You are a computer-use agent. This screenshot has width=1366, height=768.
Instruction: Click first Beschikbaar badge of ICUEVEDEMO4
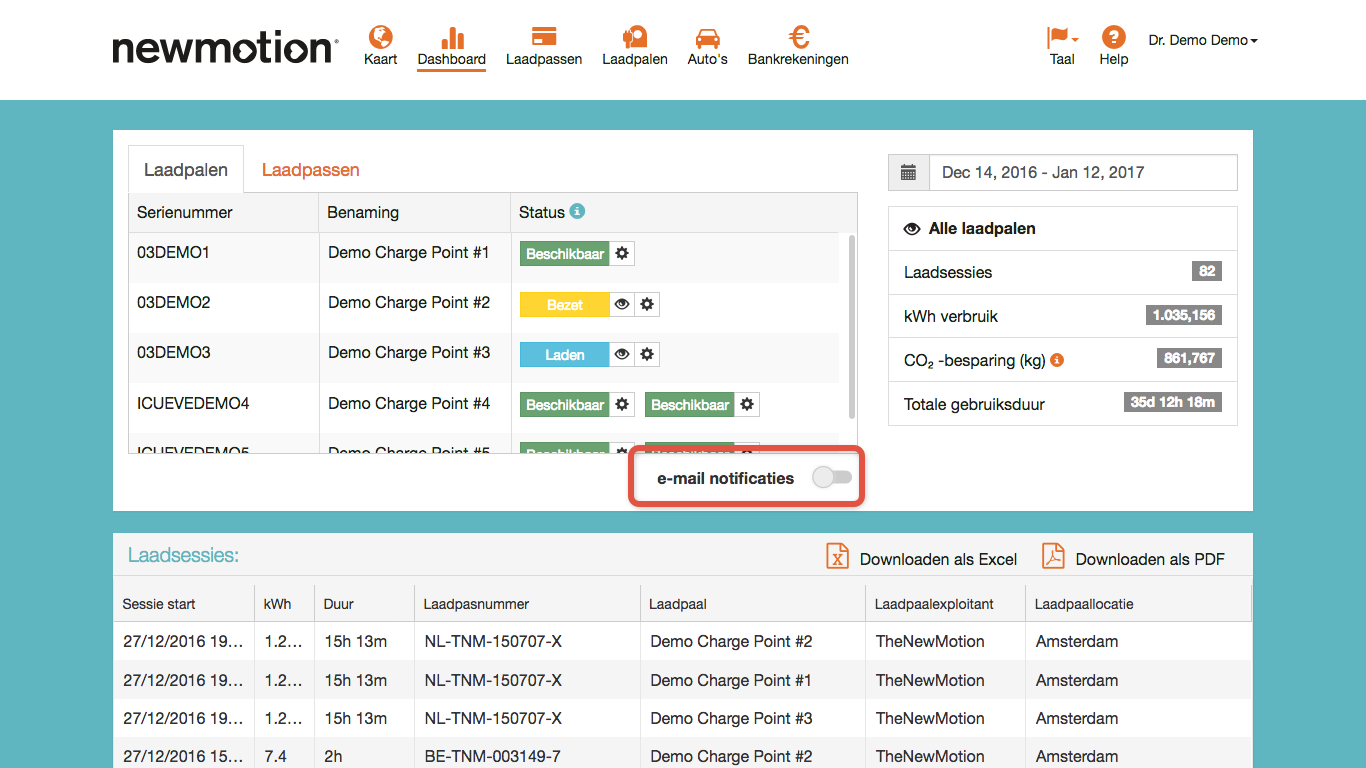pyautogui.click(x=565, y=405)
